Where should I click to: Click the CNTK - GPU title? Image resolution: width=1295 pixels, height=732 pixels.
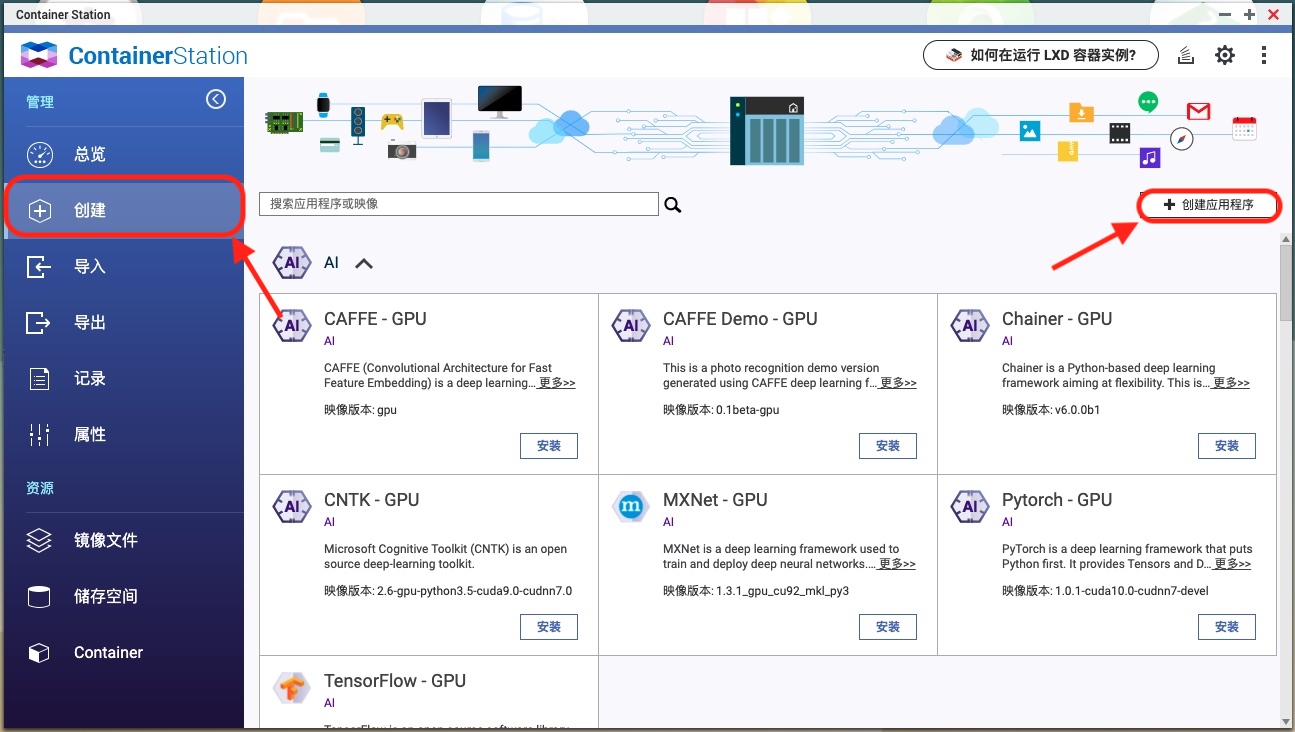[x=372, y=500]
